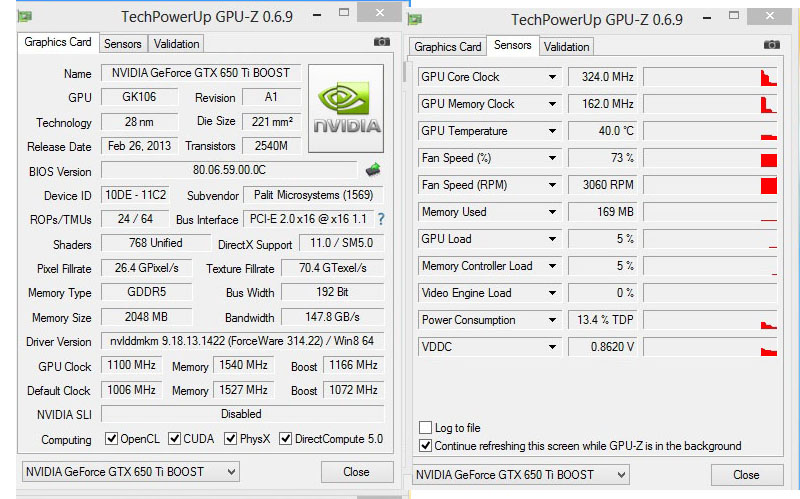Open the Video Engine Load dropdown
Viewport: 800px width, 499px height.
552,293
